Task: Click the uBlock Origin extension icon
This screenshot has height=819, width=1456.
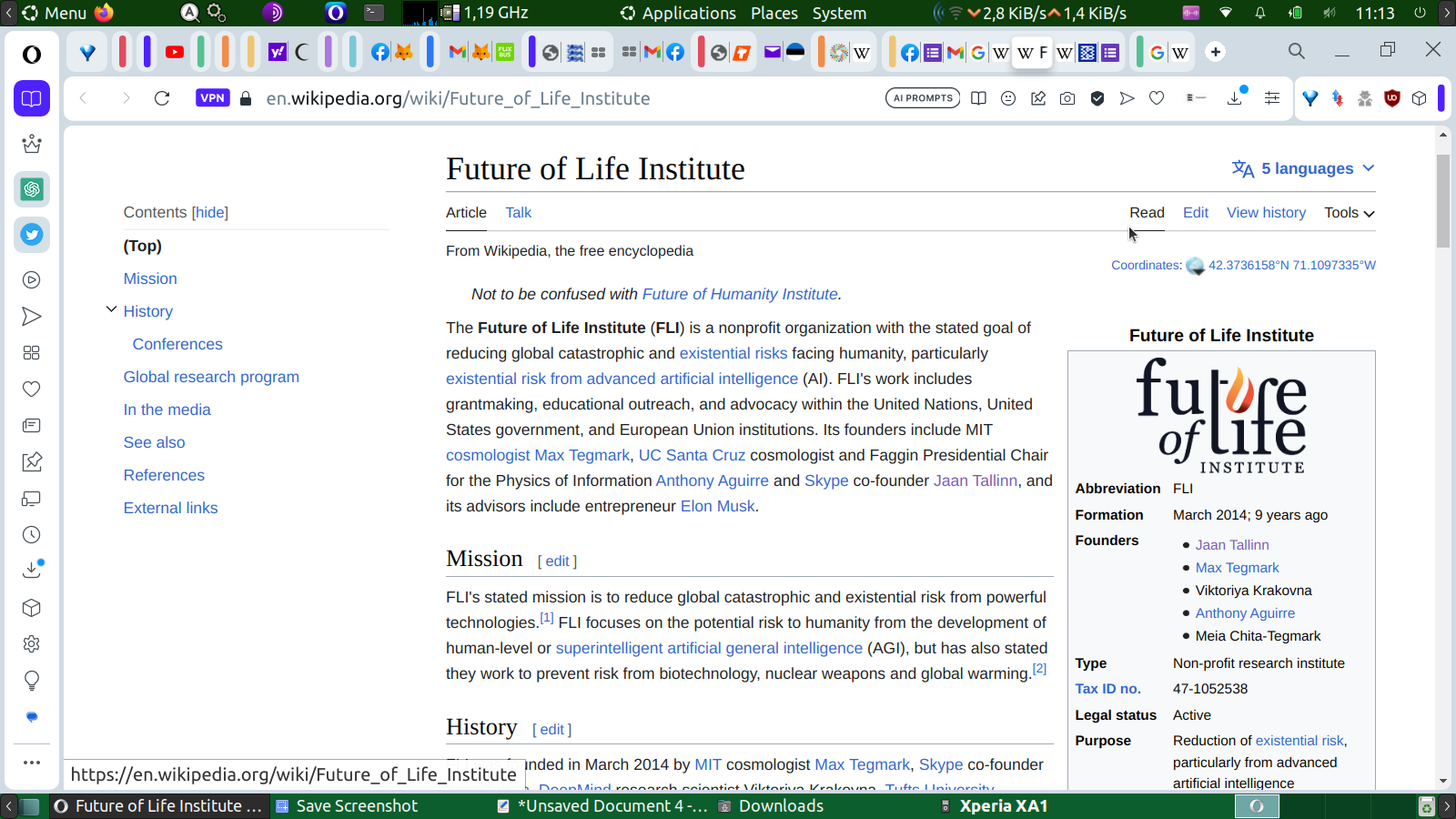Action: [x=1391, y=98]
